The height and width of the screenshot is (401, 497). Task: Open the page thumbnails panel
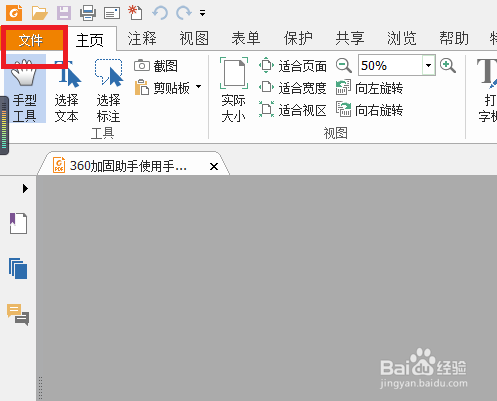pyautogui.click(x=18, y=268)
